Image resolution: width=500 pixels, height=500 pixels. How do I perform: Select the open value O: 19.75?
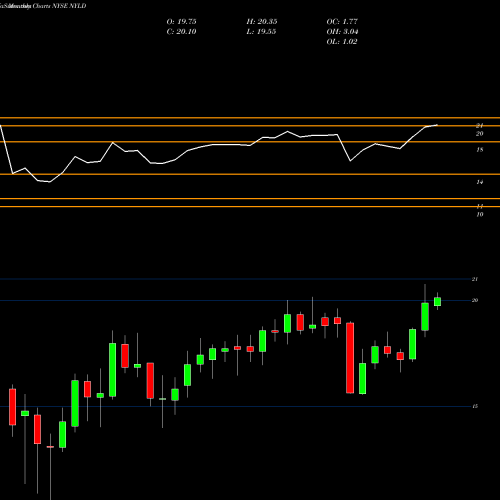click(181, 22)
